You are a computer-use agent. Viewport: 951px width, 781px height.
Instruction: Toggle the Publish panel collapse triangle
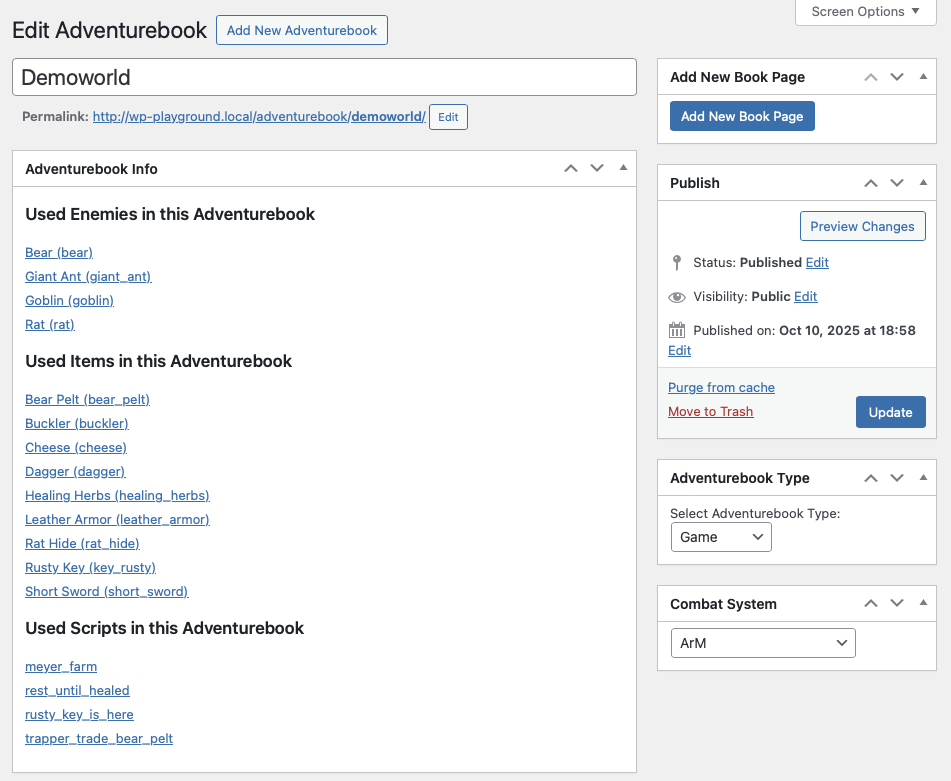tap(923, 182)
